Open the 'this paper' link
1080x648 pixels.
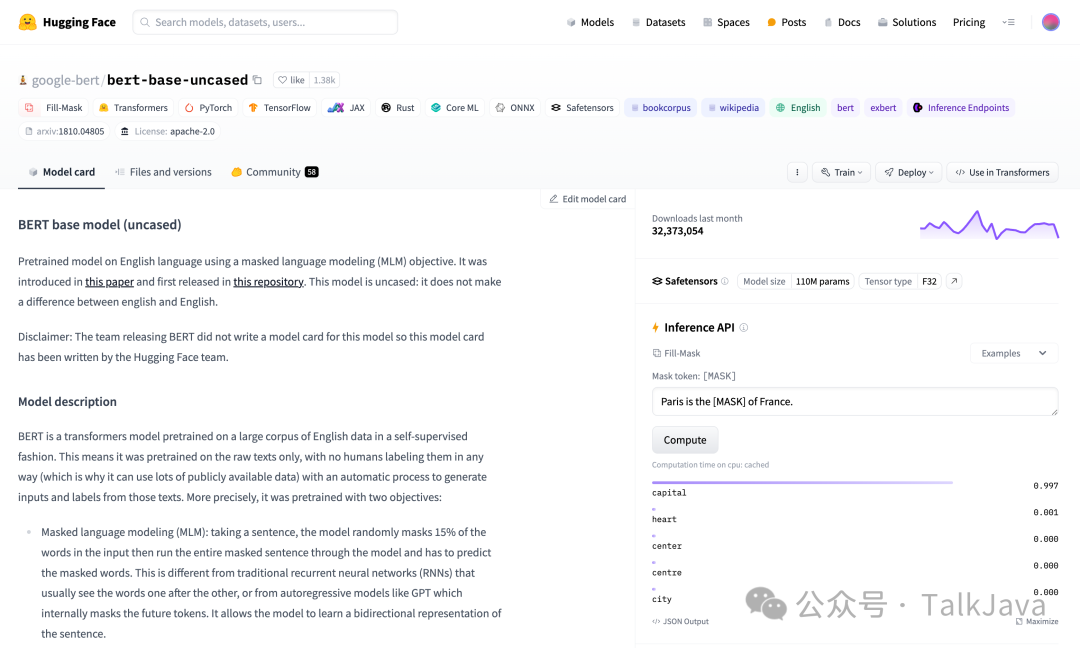tap(109, 281)
